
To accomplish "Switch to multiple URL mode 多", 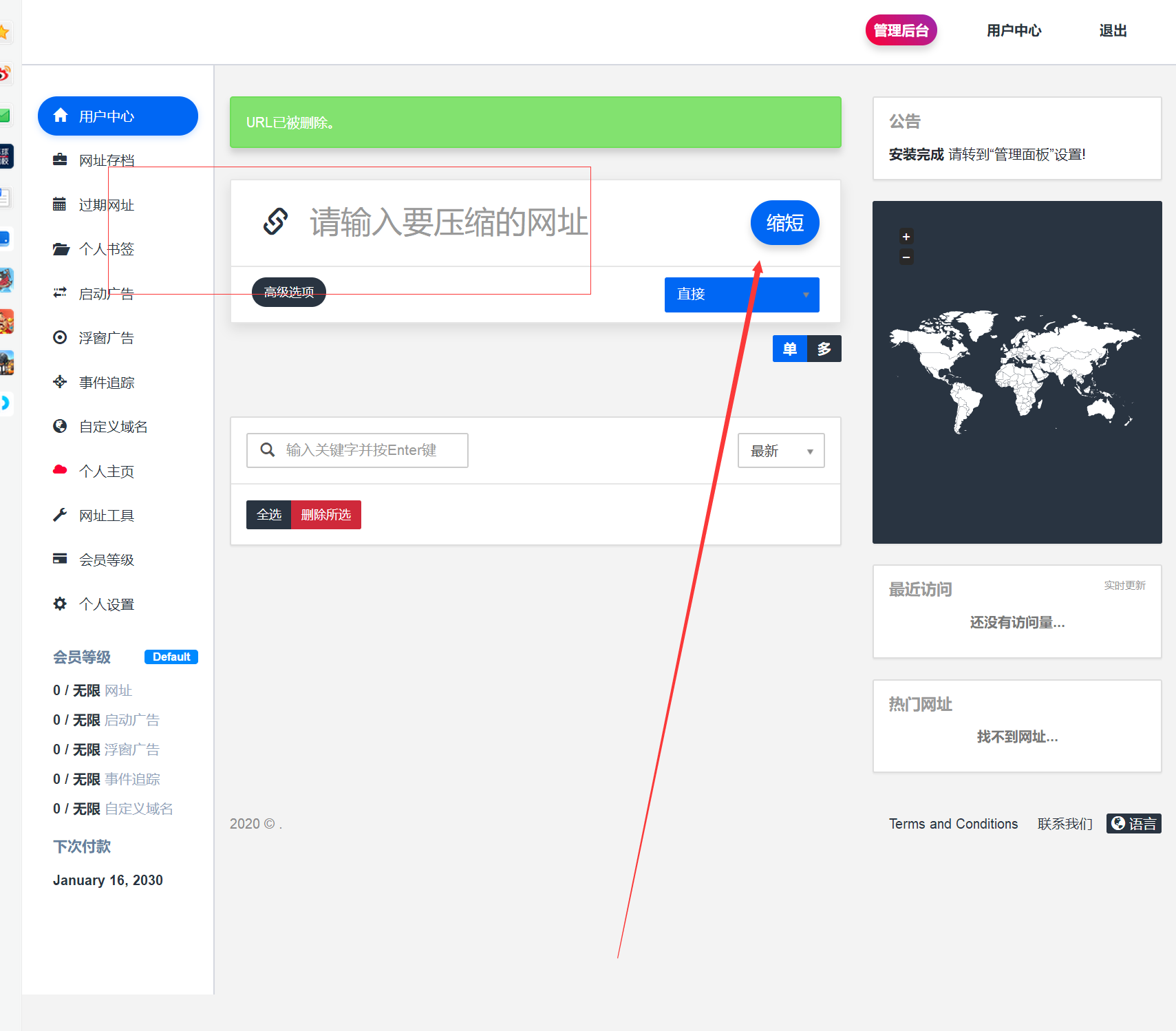I will click(x=824, y=349).
